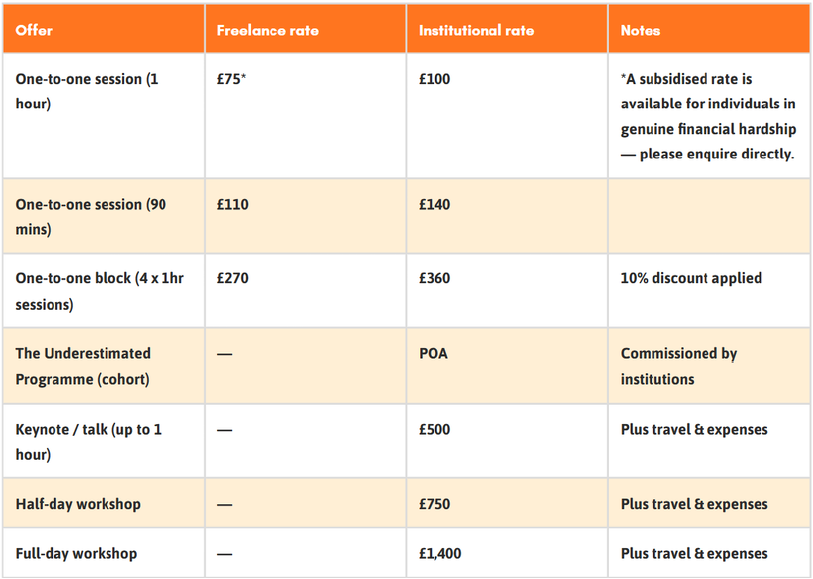Click the Notes column header
The width and height of the screenshot is (813, 579).
pos(640,30)
